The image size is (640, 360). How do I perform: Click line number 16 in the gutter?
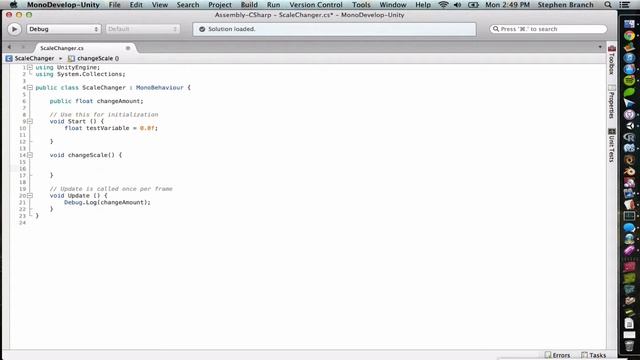point(22,169)
